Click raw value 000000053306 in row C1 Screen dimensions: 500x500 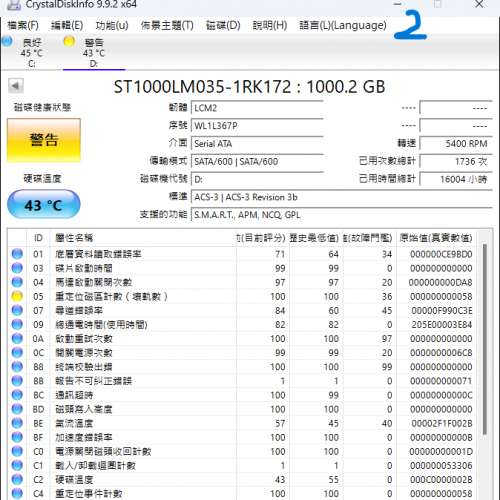tap(441, 465)
